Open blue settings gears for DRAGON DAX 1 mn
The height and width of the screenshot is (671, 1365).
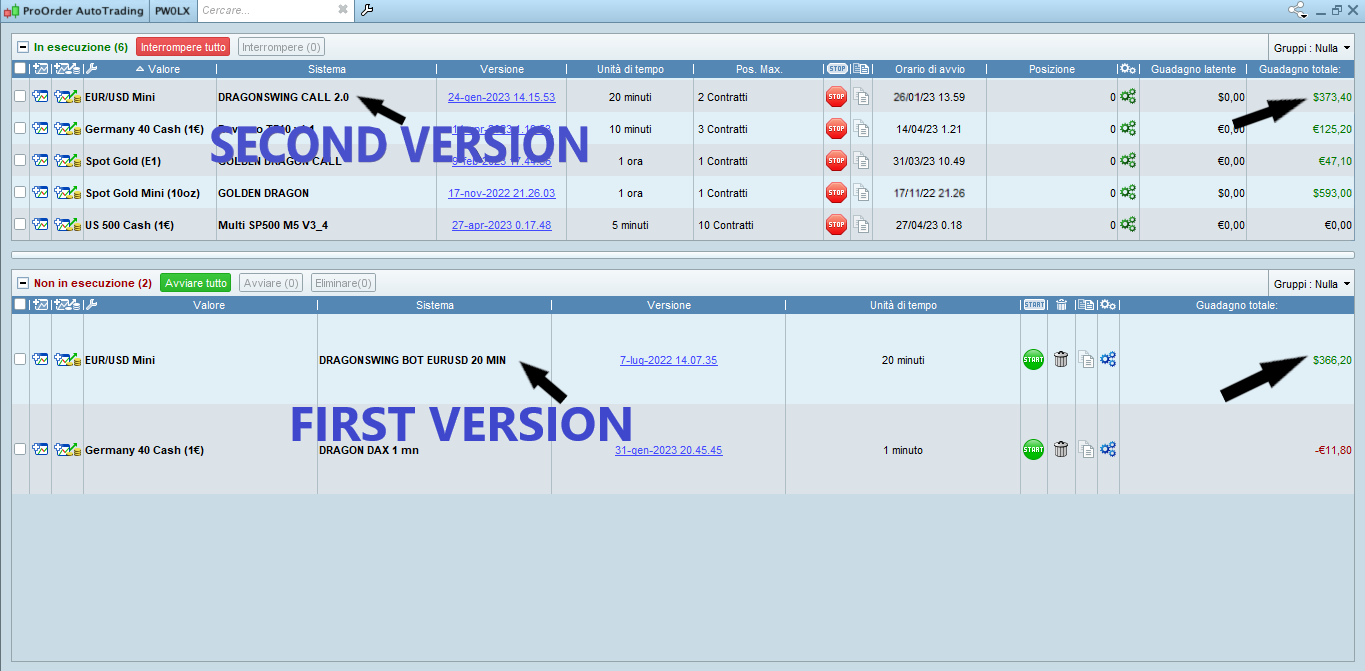1108,450
